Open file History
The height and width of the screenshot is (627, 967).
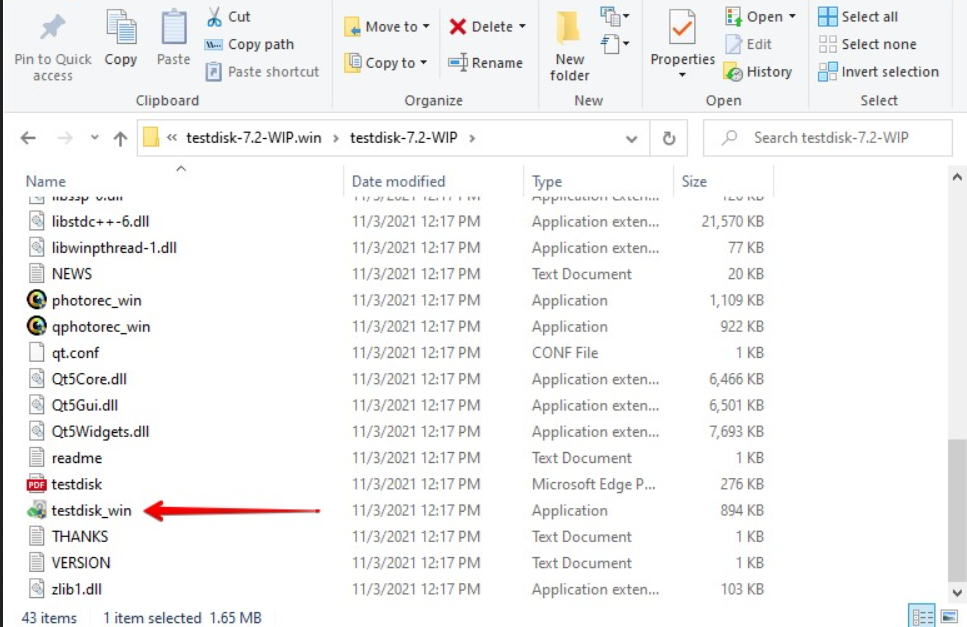[x=758, y=72]
